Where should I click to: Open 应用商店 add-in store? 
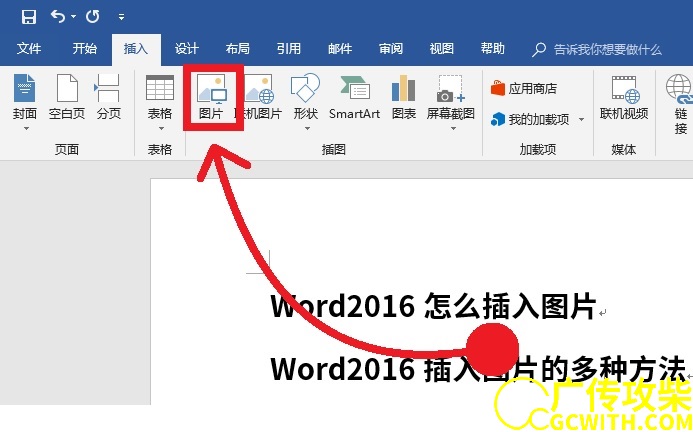pos(524,88)
